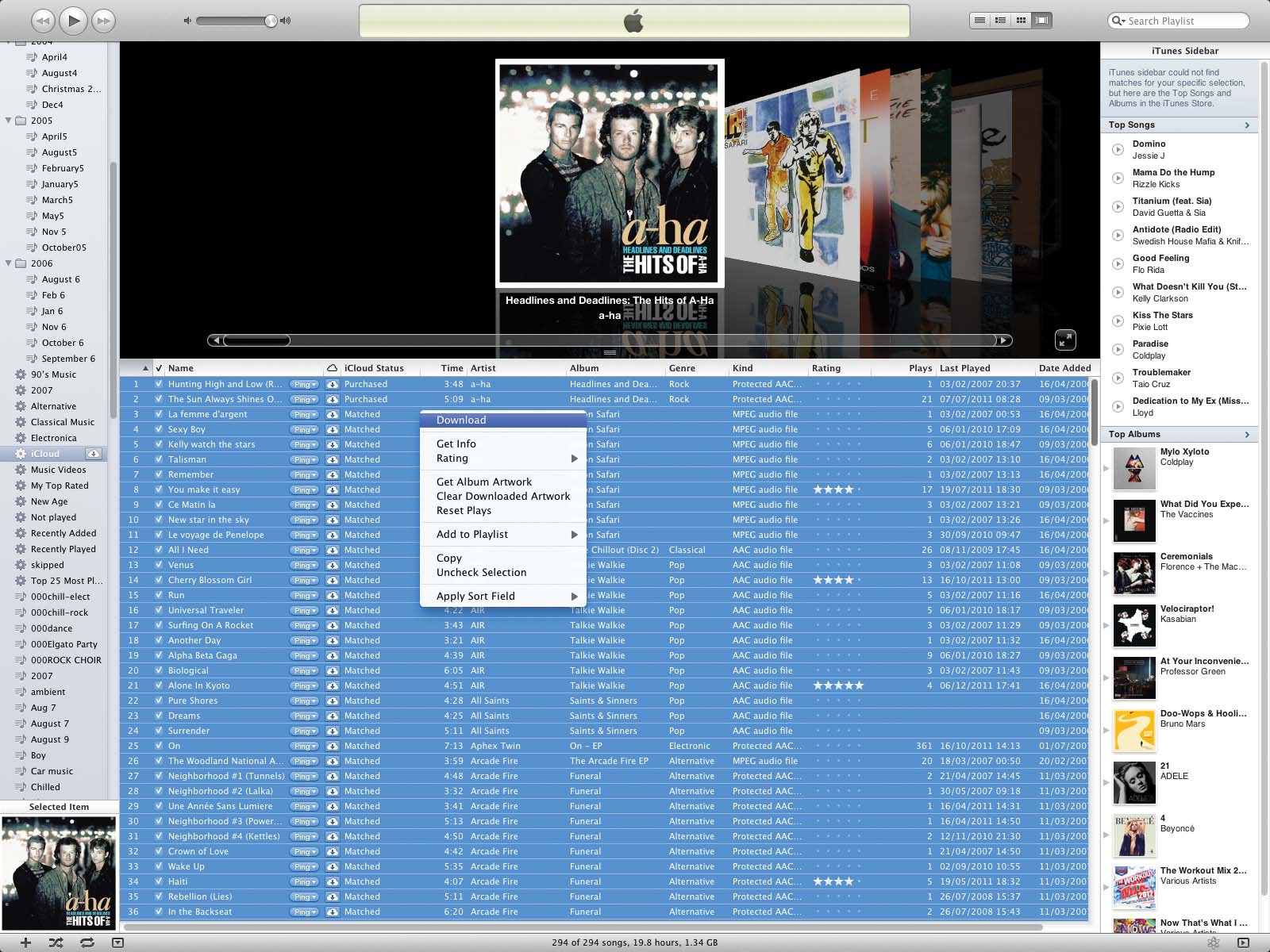
Task: Expand Top Songs arrow in iTunes Sidebar
Action: [x=1247, y=125]
